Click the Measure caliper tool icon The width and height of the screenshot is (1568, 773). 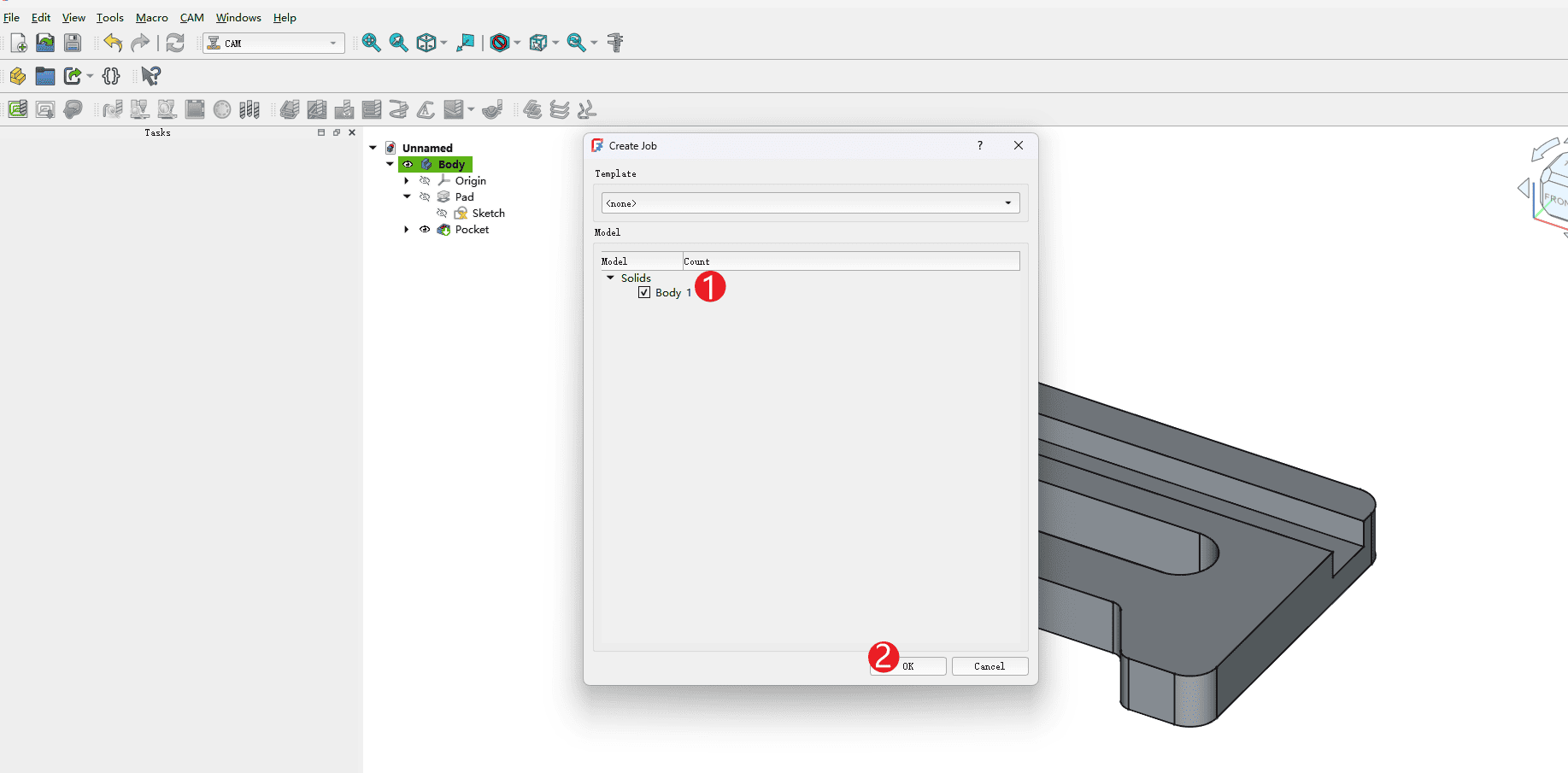[x=615, y=43]
